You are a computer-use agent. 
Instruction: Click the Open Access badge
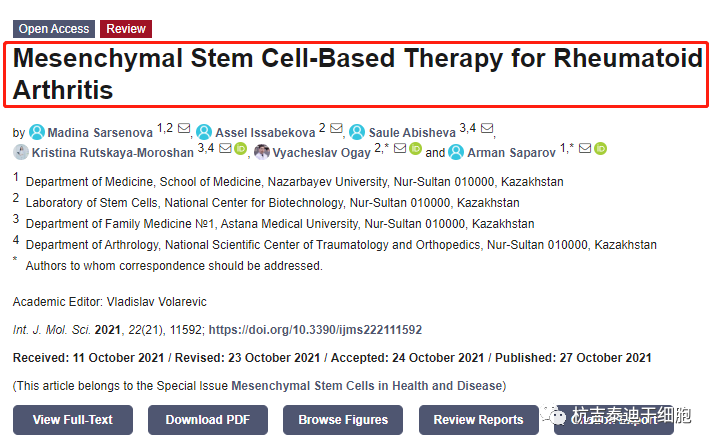pyautogui.click(x=53, y=29)
